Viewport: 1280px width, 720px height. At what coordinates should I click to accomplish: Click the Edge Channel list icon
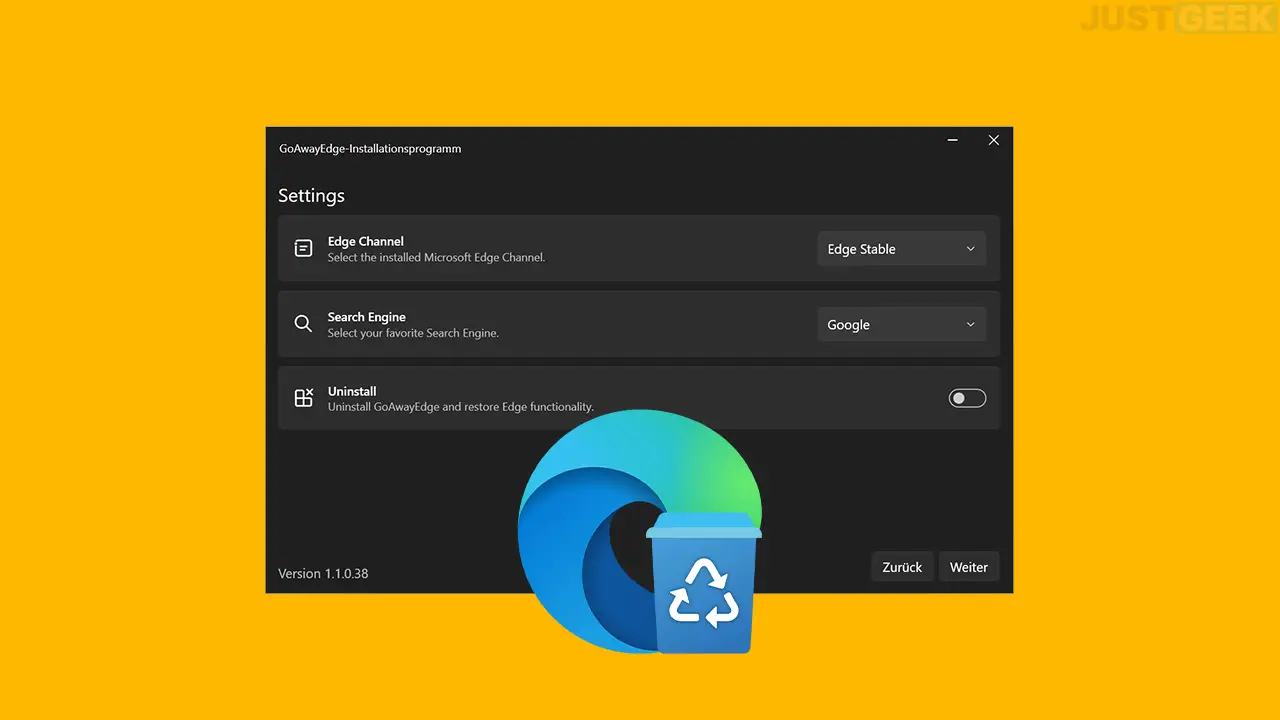point(303,248)
